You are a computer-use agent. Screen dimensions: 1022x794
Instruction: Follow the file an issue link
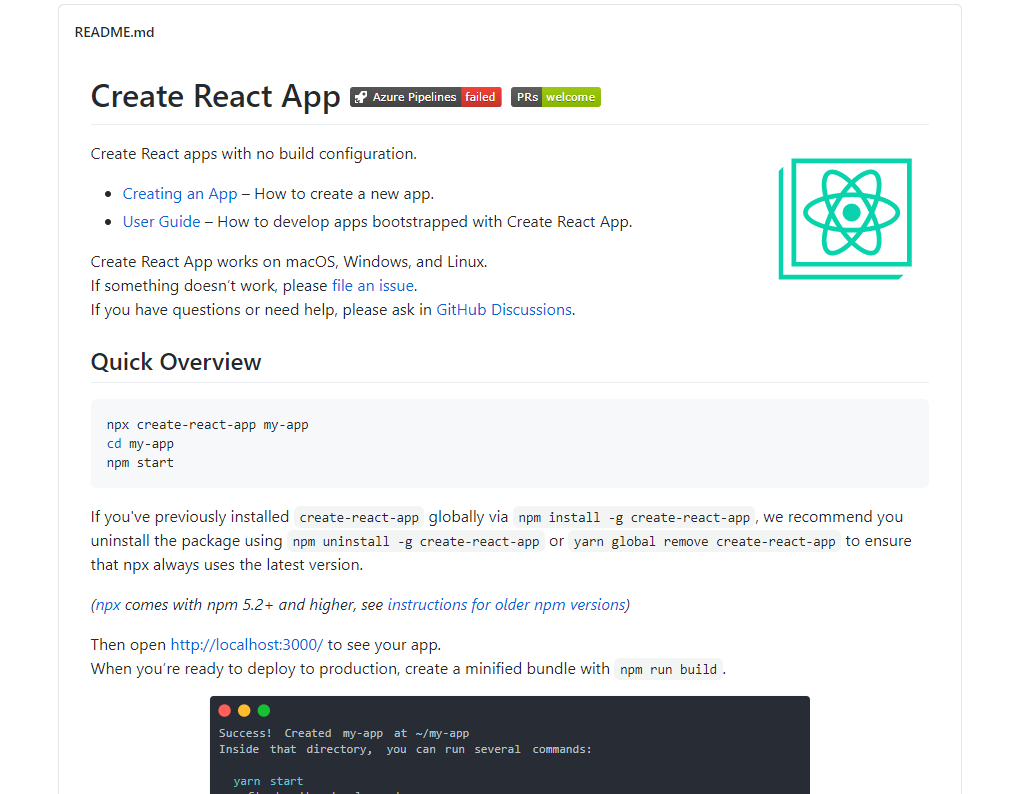pyautogui.click(x=373, y=286)
